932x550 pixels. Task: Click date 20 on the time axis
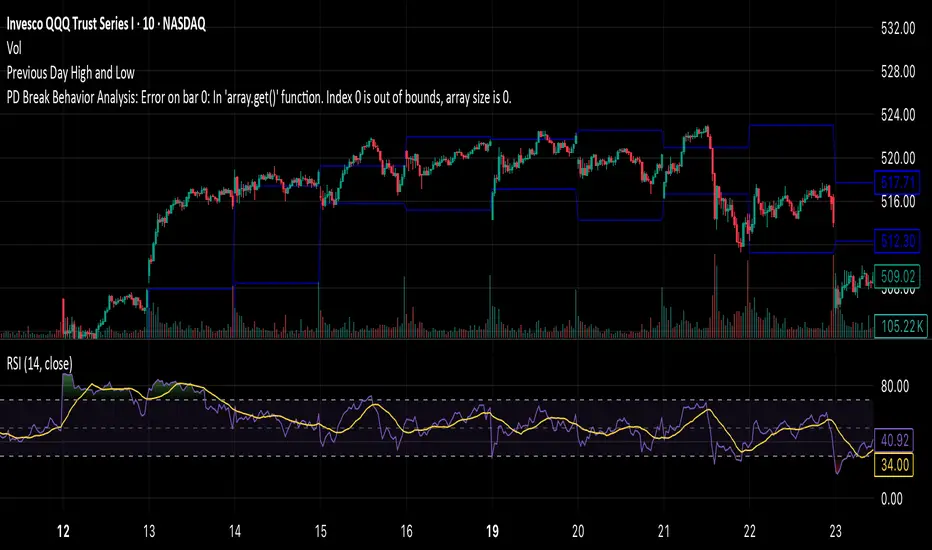(578, 531)
